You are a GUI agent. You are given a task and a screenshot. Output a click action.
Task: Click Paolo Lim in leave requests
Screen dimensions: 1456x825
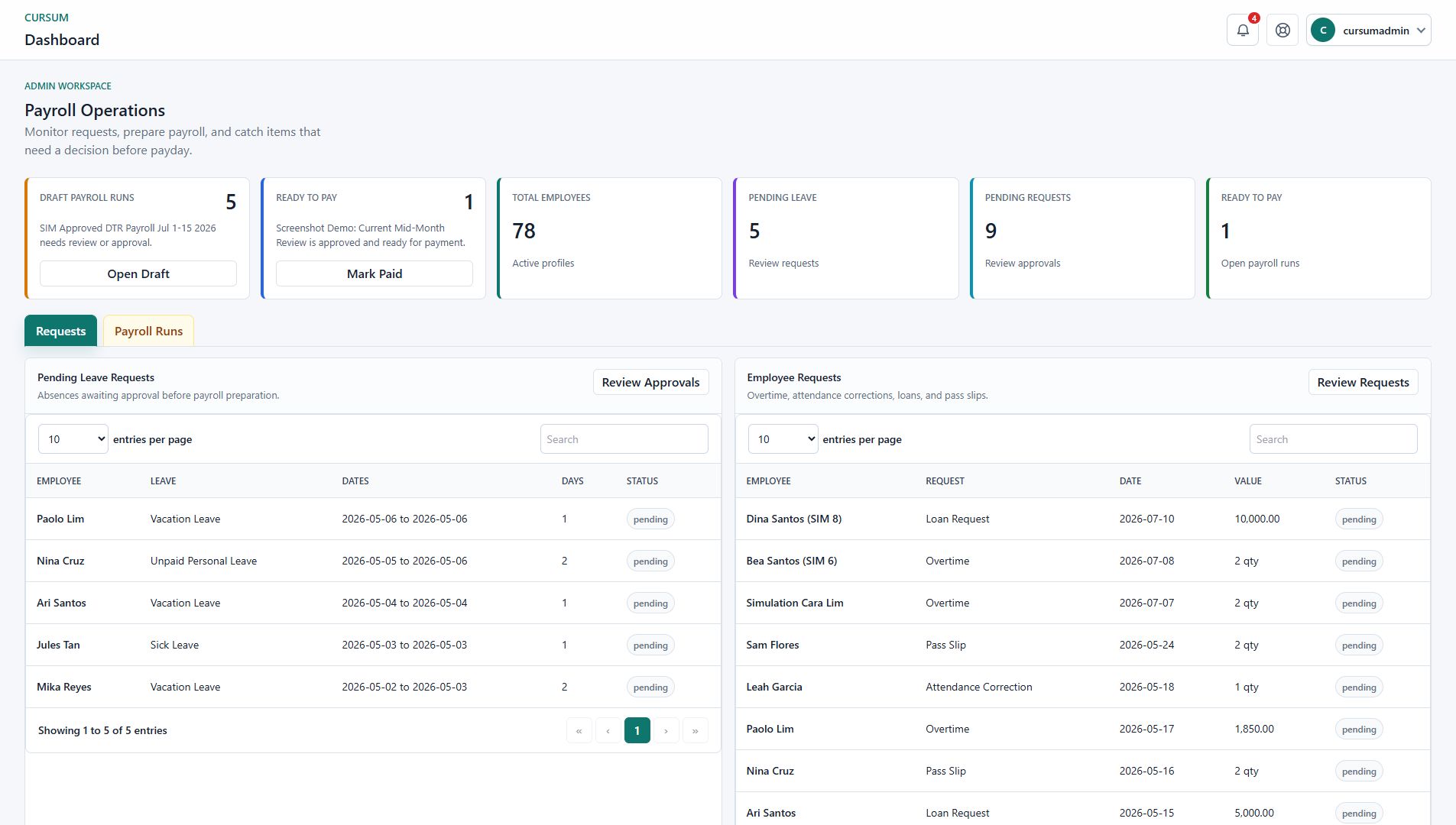coord(60,519)
